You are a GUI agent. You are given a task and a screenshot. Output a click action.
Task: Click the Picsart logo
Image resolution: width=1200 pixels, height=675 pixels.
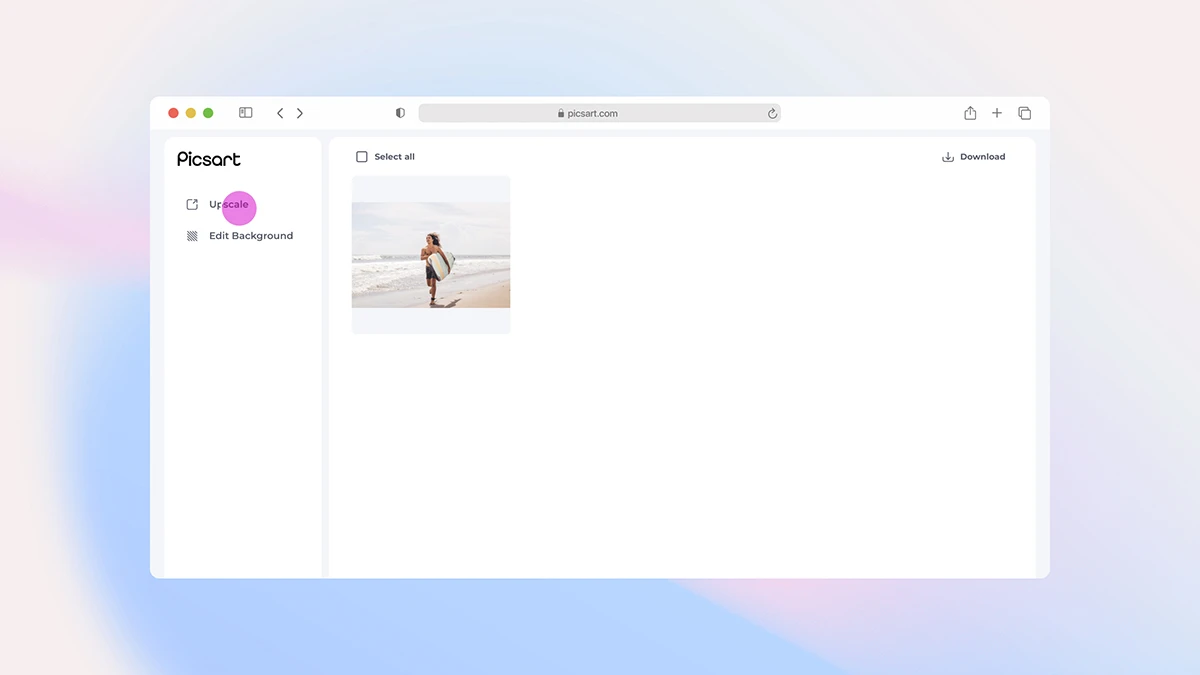pyautogui.click(x=208, y=158)
